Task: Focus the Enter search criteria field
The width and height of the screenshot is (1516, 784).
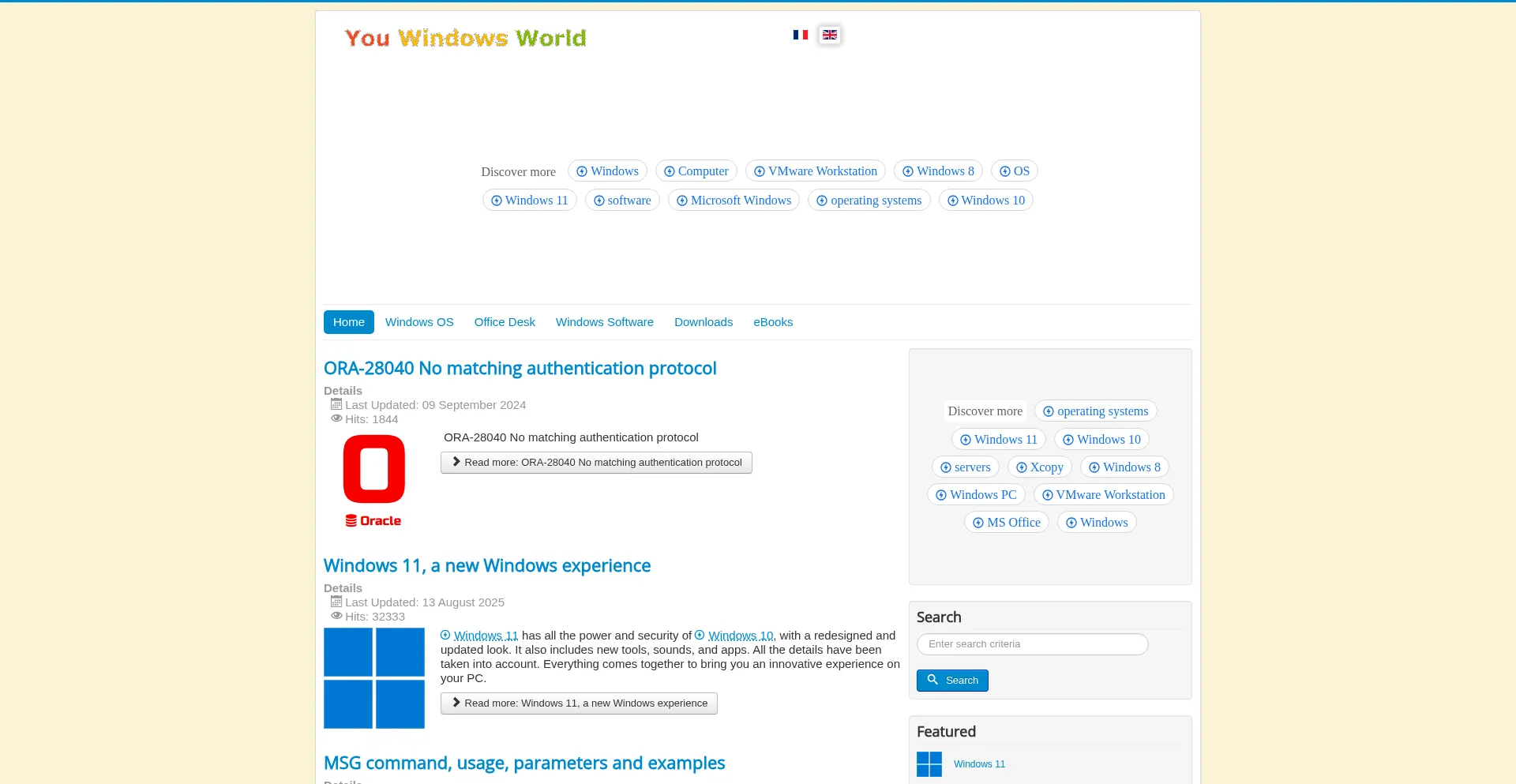Action: tap(1032, 644)
